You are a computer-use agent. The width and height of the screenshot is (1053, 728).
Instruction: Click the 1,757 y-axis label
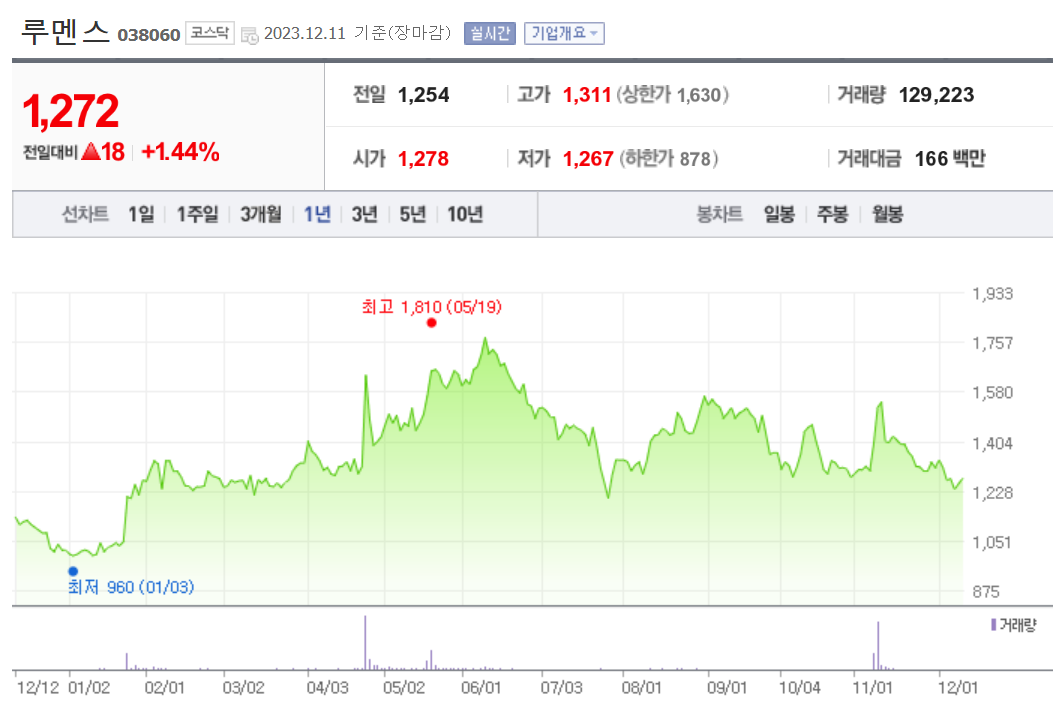(993, 343)
